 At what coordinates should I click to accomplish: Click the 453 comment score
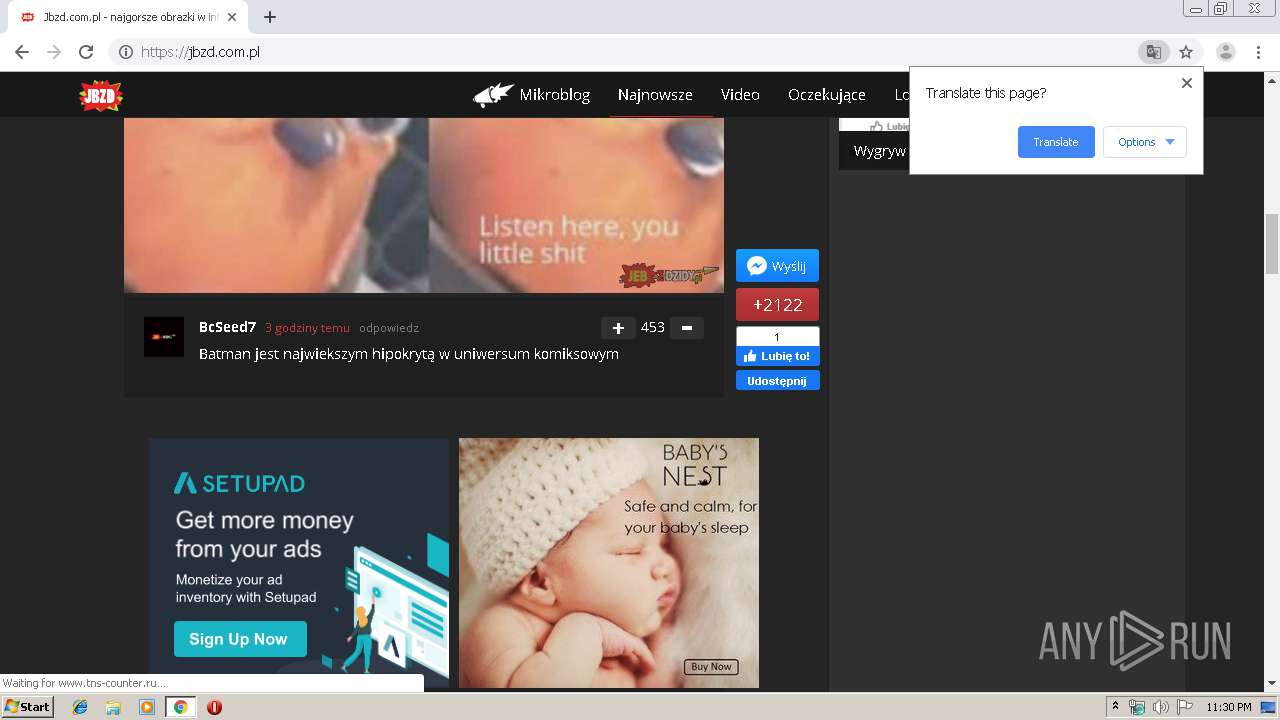click(x=653, y=328)
